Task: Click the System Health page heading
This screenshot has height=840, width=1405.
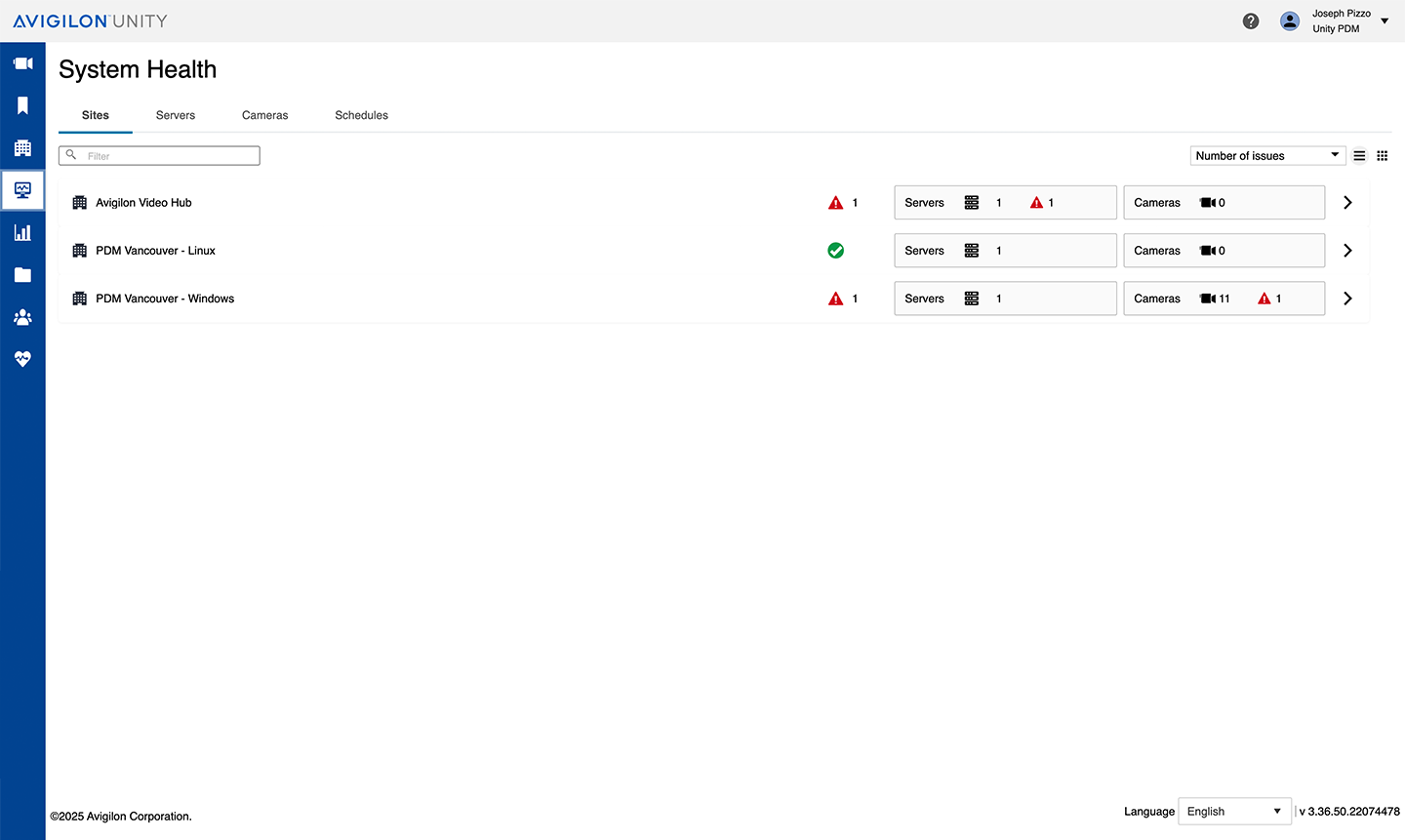Action: 138,69
